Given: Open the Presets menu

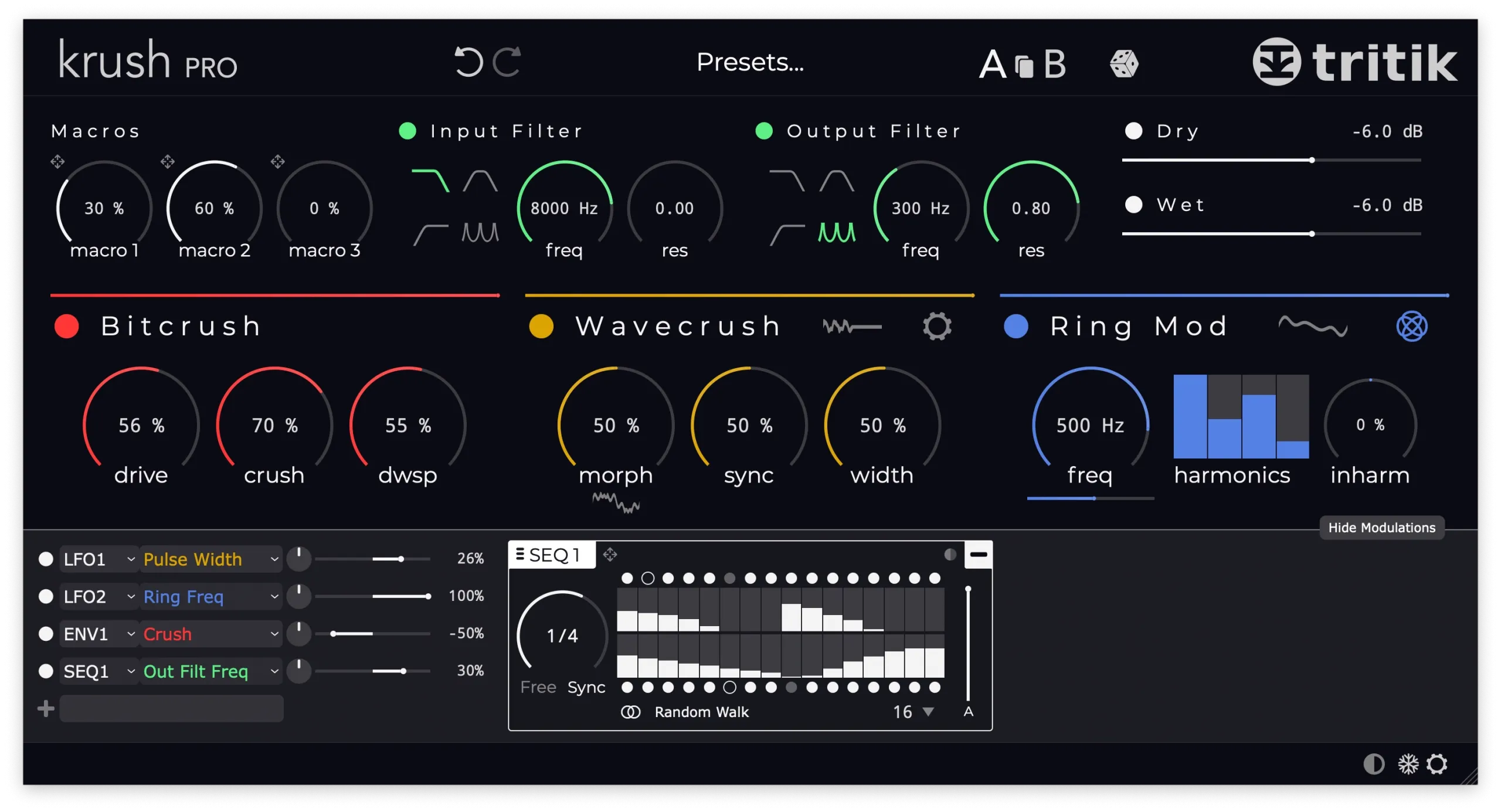Looking at the screenshot, I should click(749, 62).
